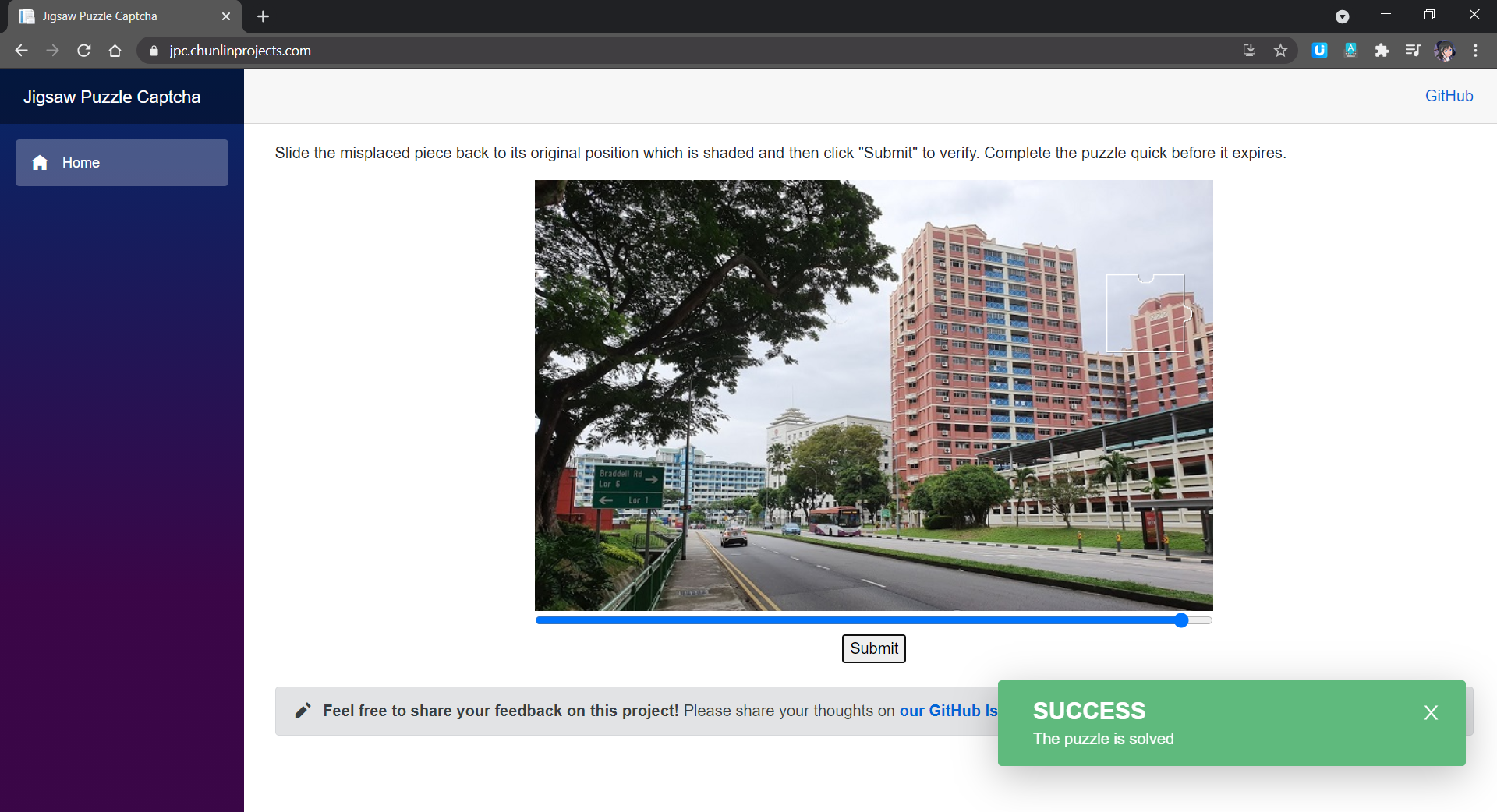Open the media playlist controls icon
This screenshot has width=1497, height=812.
click(x=1413, y=50)
